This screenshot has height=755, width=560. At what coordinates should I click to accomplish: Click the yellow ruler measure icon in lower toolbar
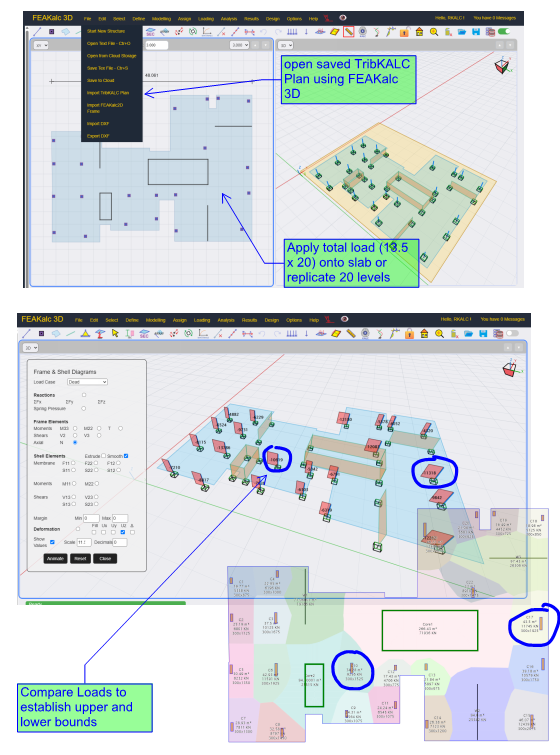pos(351,333)
